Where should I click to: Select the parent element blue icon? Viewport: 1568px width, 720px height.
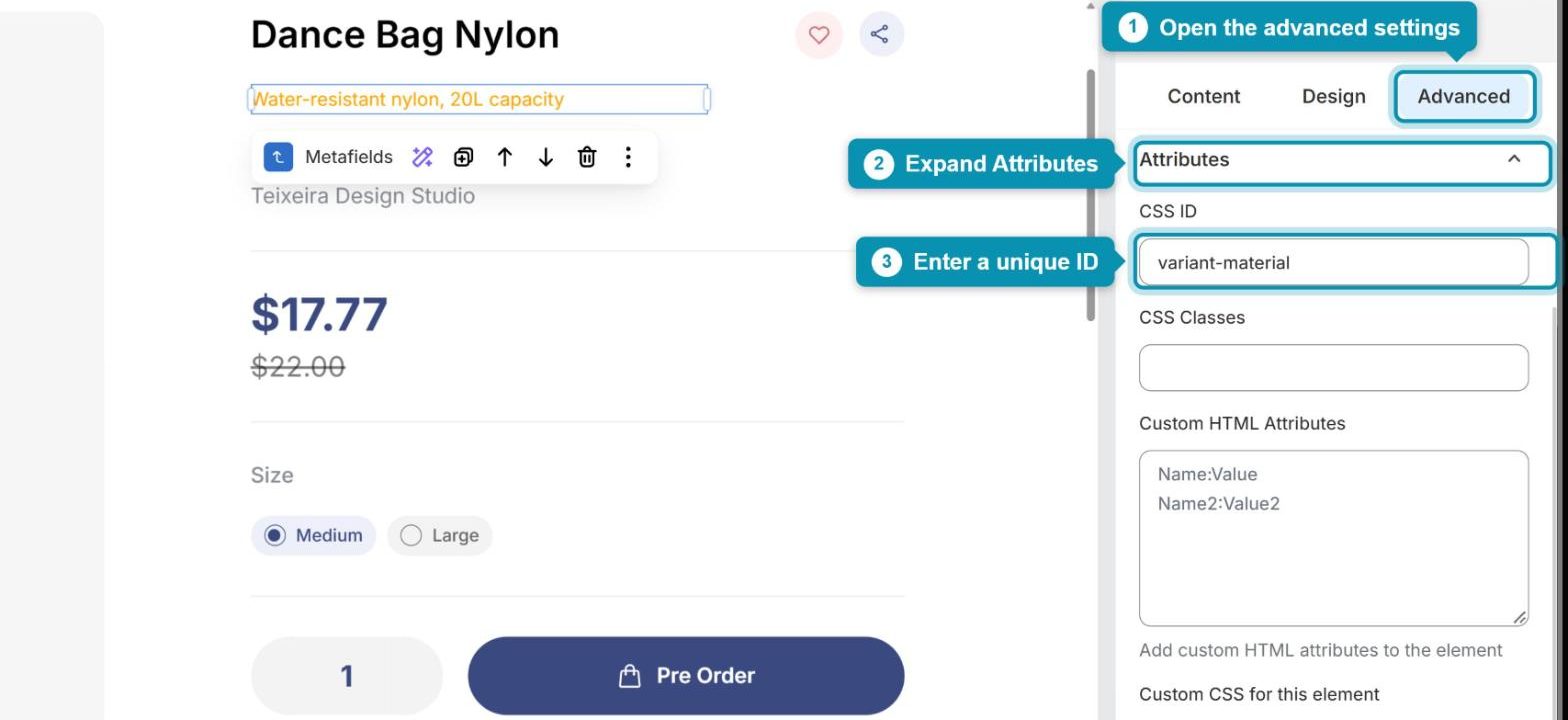[278, 157]
